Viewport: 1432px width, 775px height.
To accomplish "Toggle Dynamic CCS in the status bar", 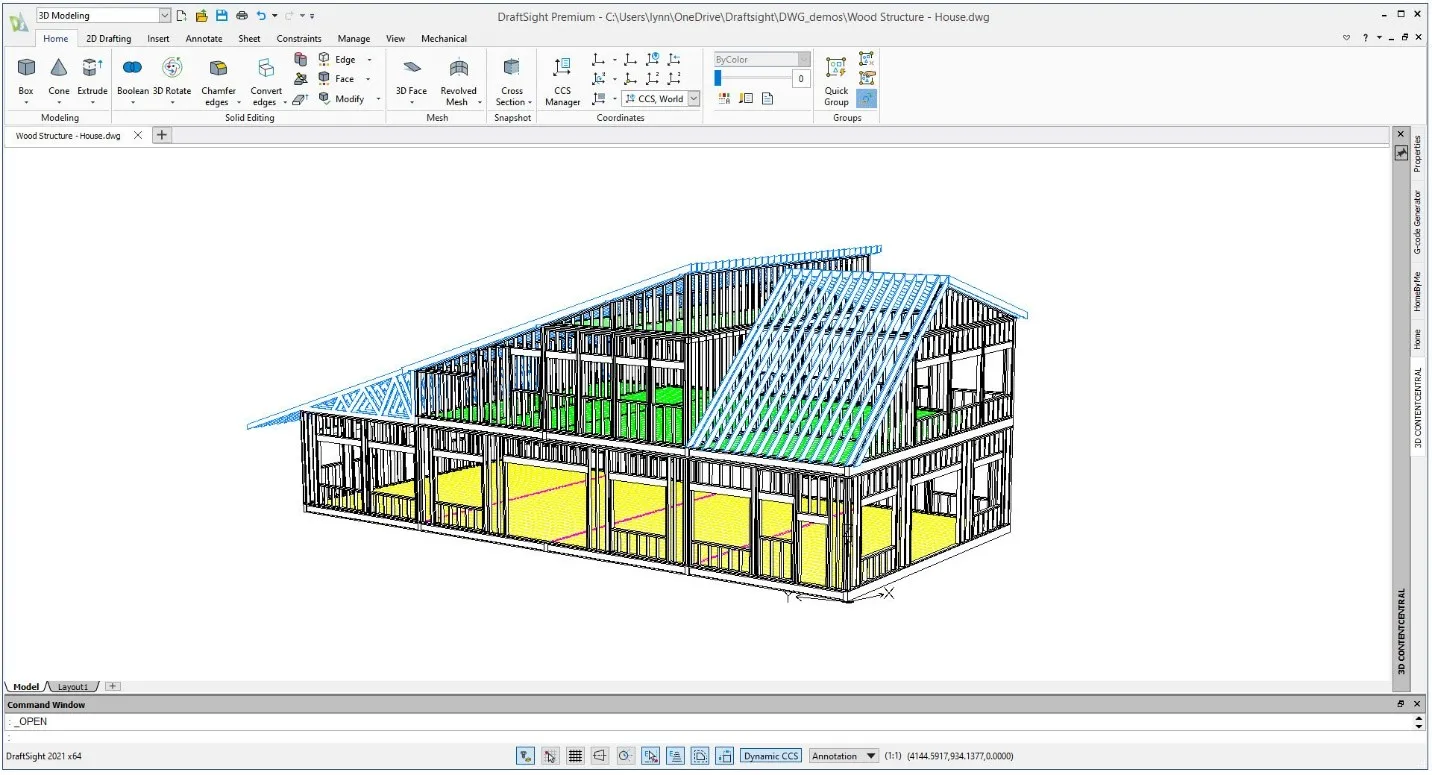I will (770, 756).
